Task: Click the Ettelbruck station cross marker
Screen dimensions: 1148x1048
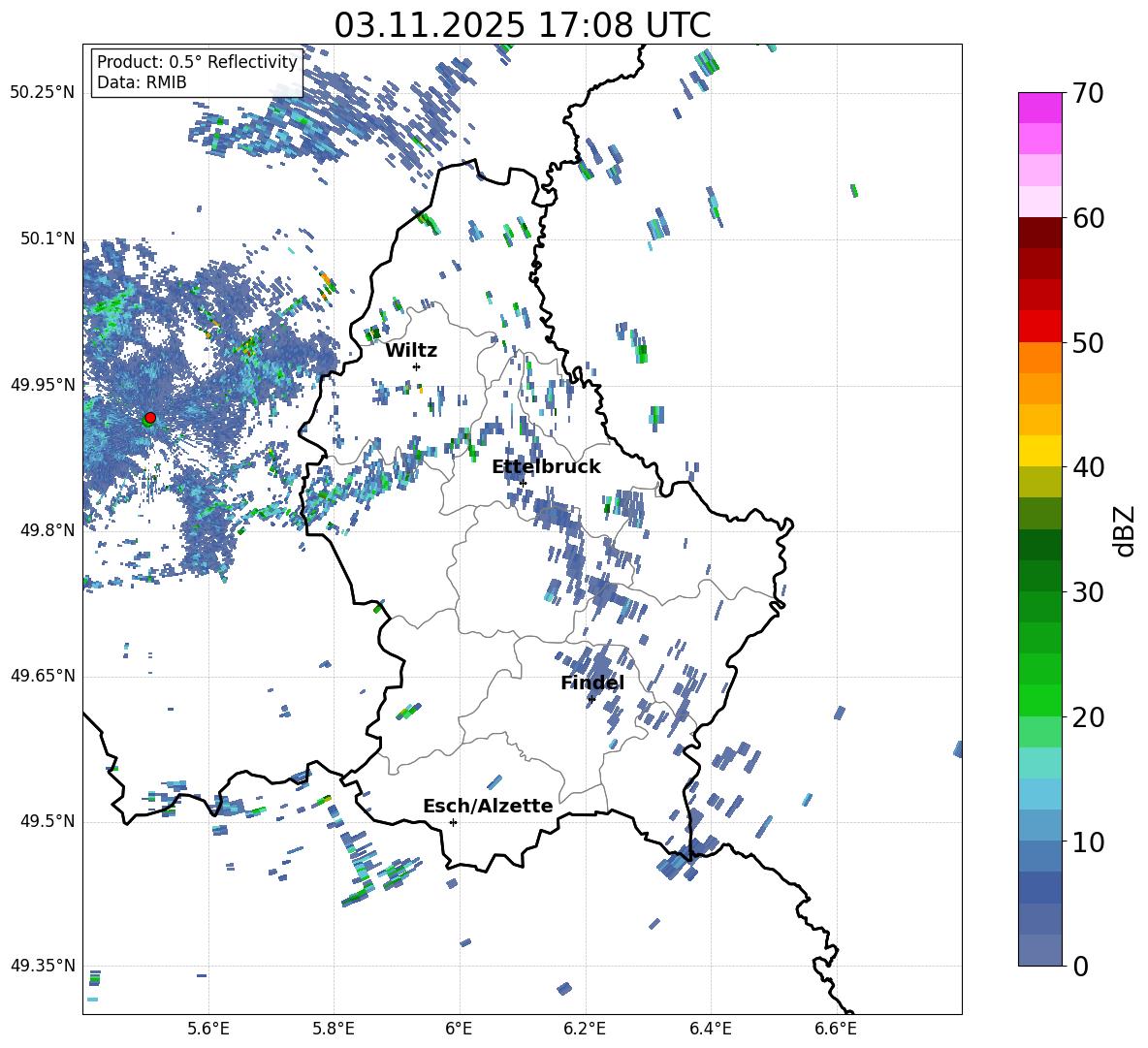Action: click(x=523, y=483)
